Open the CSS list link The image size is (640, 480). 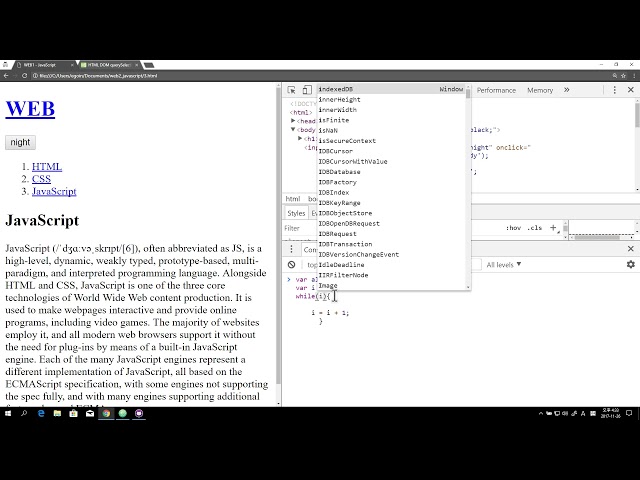(41, 179)
